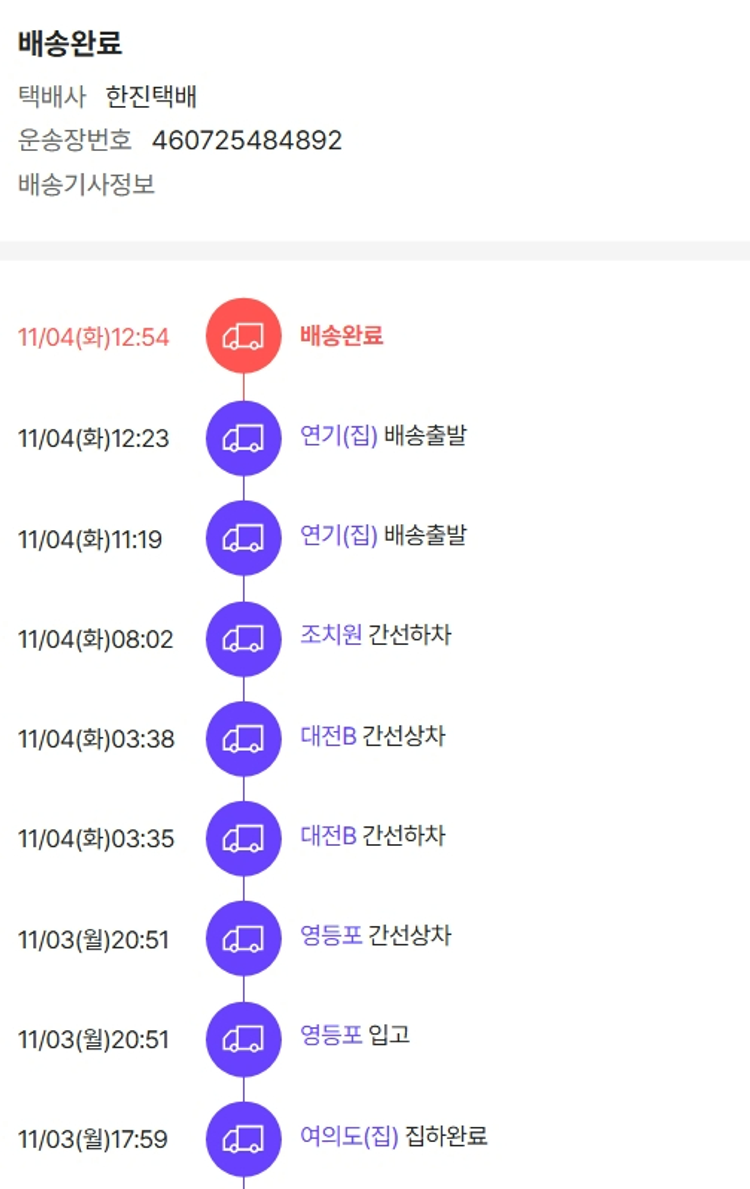This screenshot has width=750, height=1189.
Task: Click the 한진택배 courier name
Action: click(152, 97)
